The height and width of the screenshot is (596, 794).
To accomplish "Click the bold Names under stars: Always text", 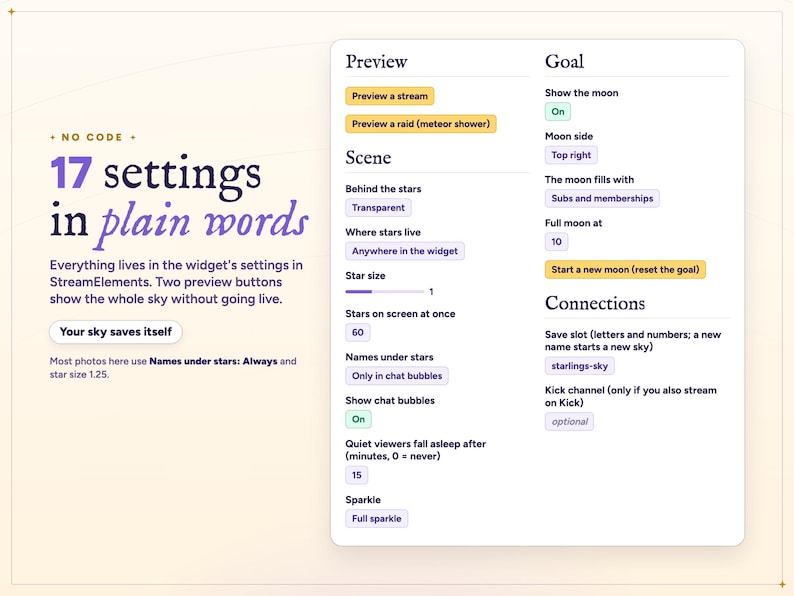I will point(213,361).
